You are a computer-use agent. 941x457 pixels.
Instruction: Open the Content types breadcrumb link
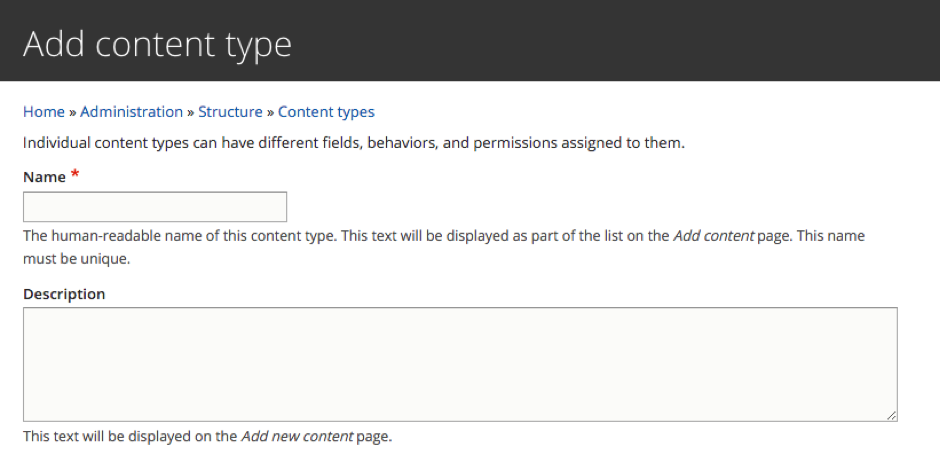[326, 112]
